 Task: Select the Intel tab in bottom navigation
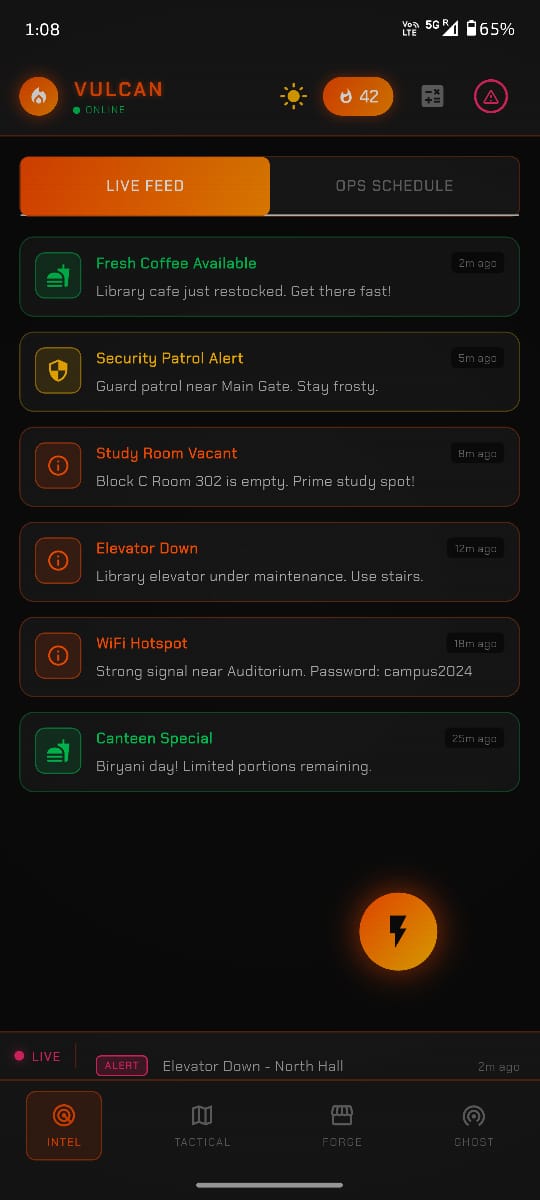[64, 1125]
